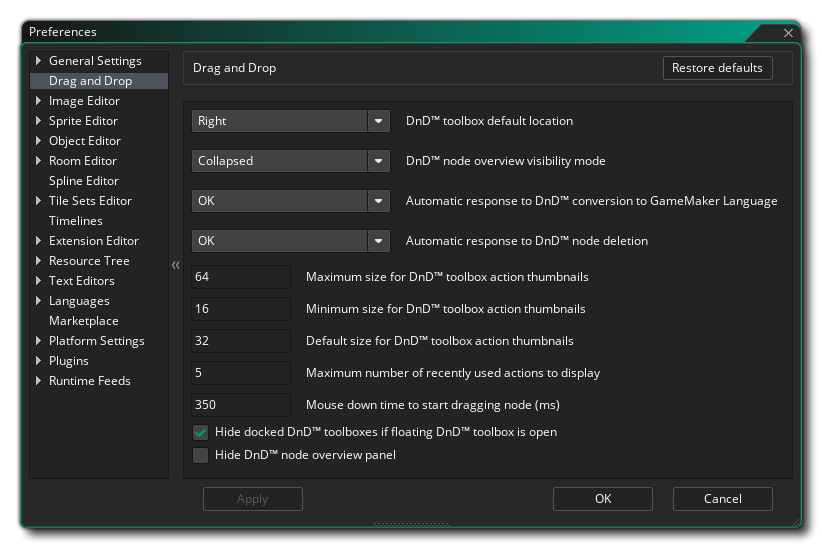
Task: Collapse the sidebar using the double-chevron icon
Action: (x=176, y=265)
